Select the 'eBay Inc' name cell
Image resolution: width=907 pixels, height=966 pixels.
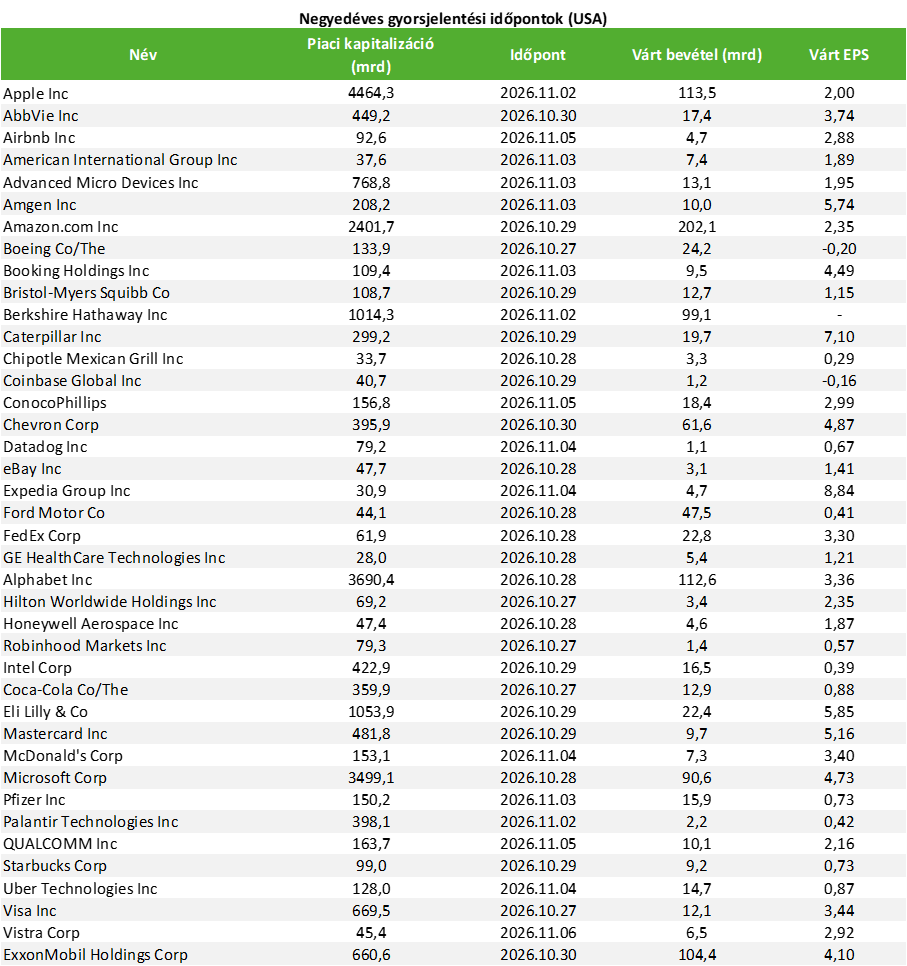click(x=32, y=469)
